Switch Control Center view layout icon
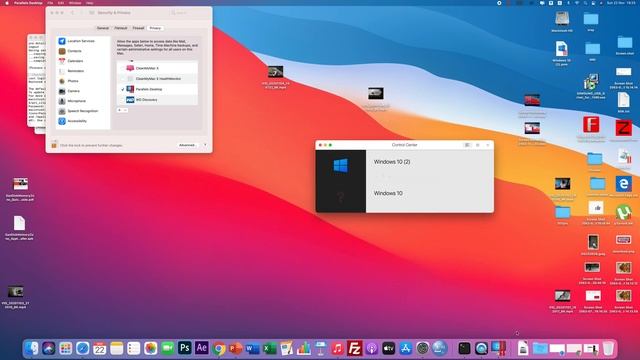Image resolution: width=640 pixels, height=360 pixels. click(x=467, y=145)
